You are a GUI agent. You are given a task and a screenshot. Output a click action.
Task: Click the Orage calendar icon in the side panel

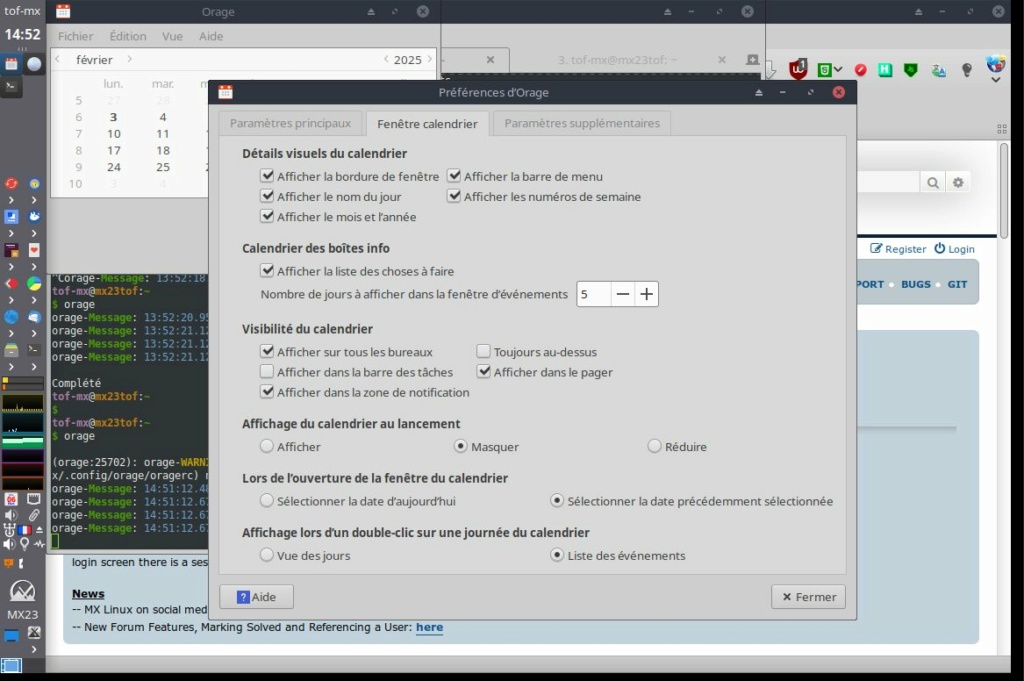[x=11, y=64]
